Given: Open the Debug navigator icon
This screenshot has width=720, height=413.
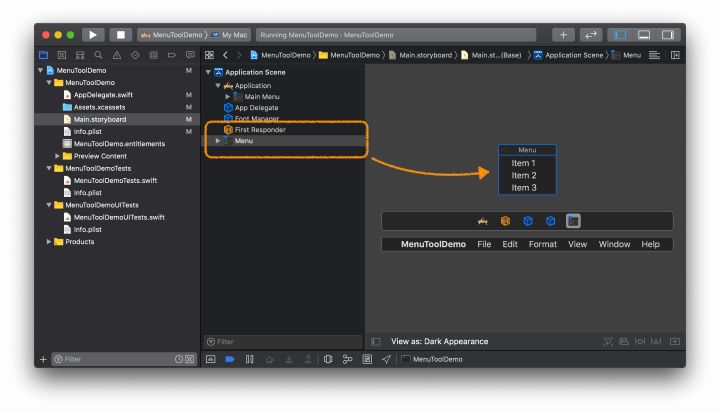Looking at the screenshot, I should click(153, 55).
